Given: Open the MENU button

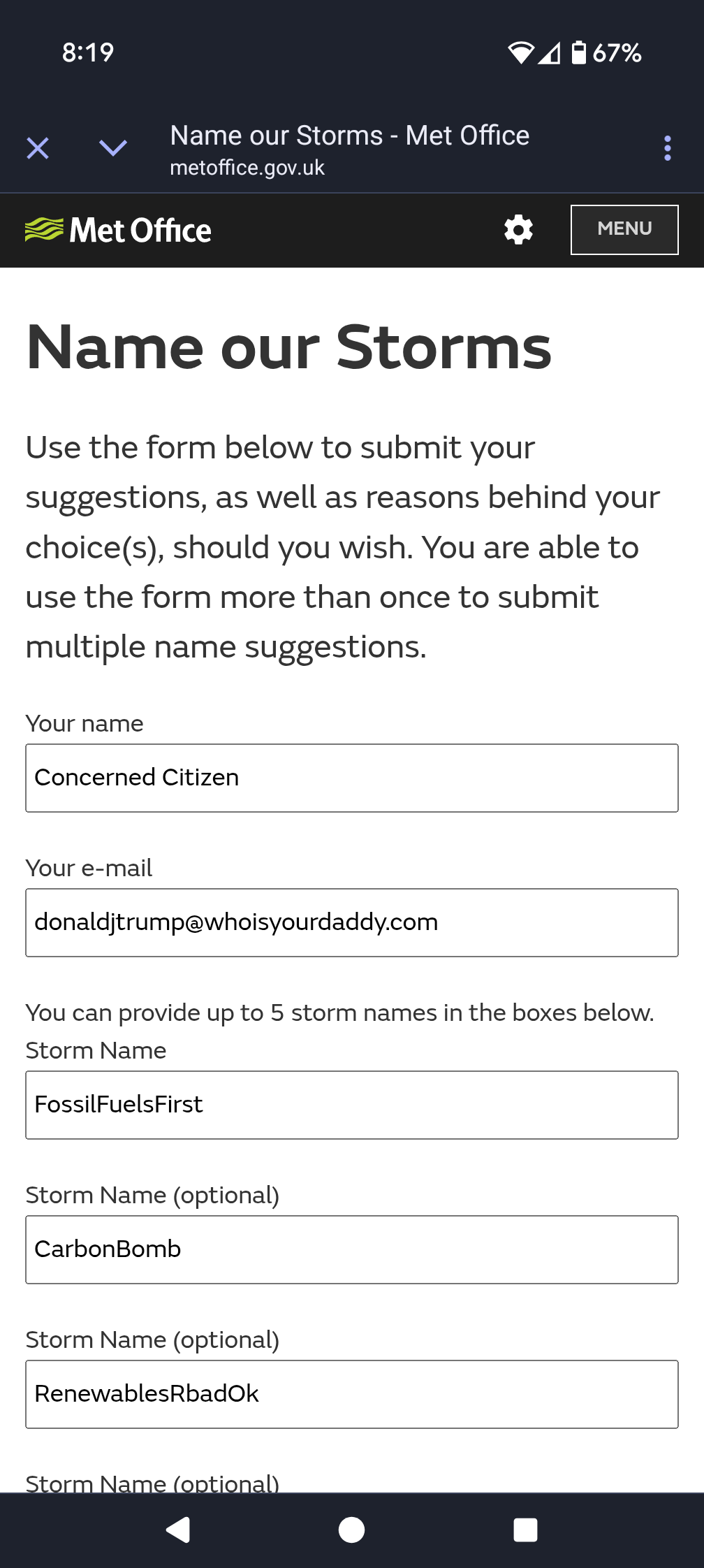Looking at the screenshot, I should tap(624, 230).
